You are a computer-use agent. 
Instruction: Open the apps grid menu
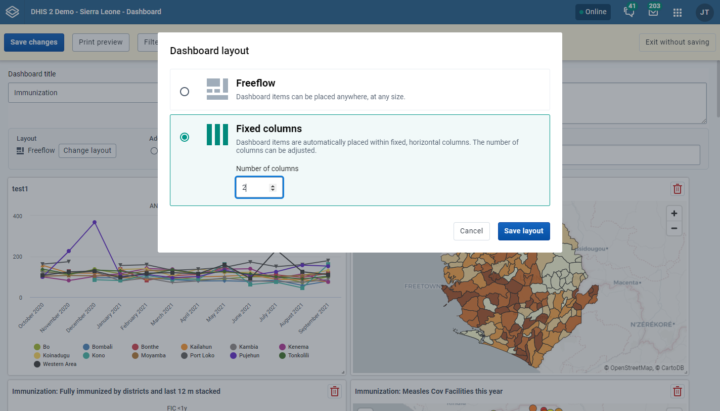point(677,12)
